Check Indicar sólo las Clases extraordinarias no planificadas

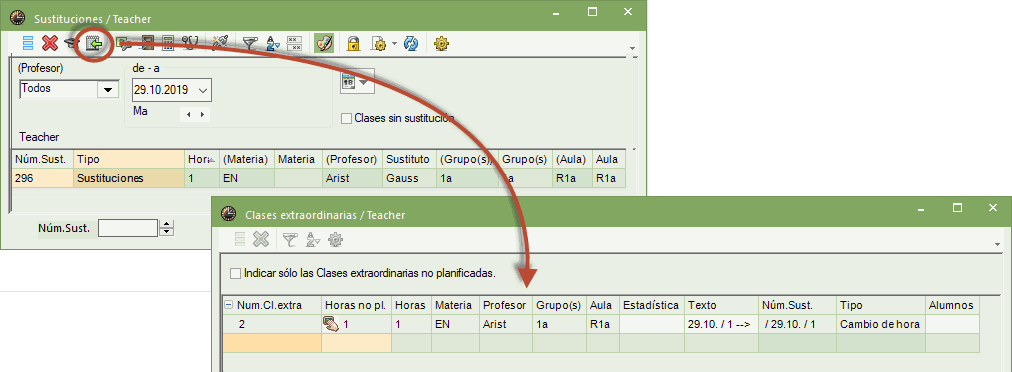coord(236,273)
